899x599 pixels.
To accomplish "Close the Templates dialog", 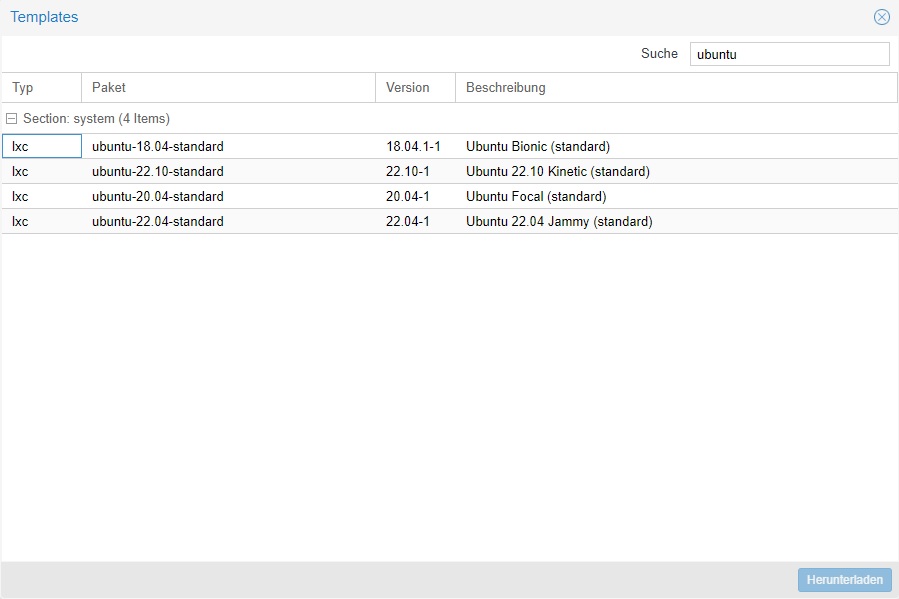I will 882,17.
